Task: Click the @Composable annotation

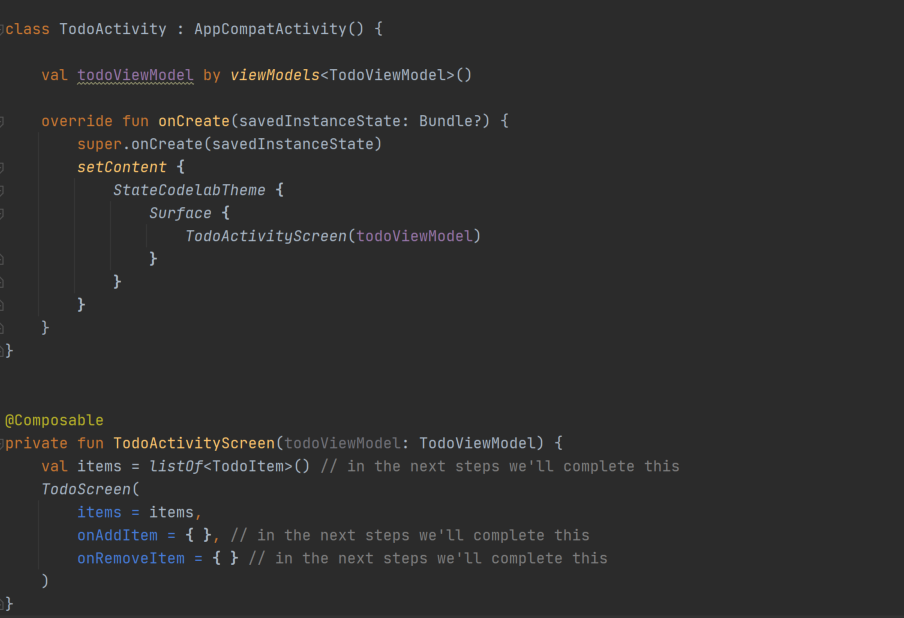Action: click(54, 420)
